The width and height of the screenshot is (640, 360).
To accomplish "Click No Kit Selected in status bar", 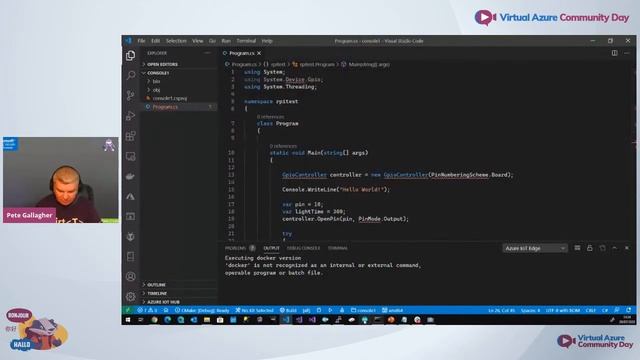I will (254, 310).
